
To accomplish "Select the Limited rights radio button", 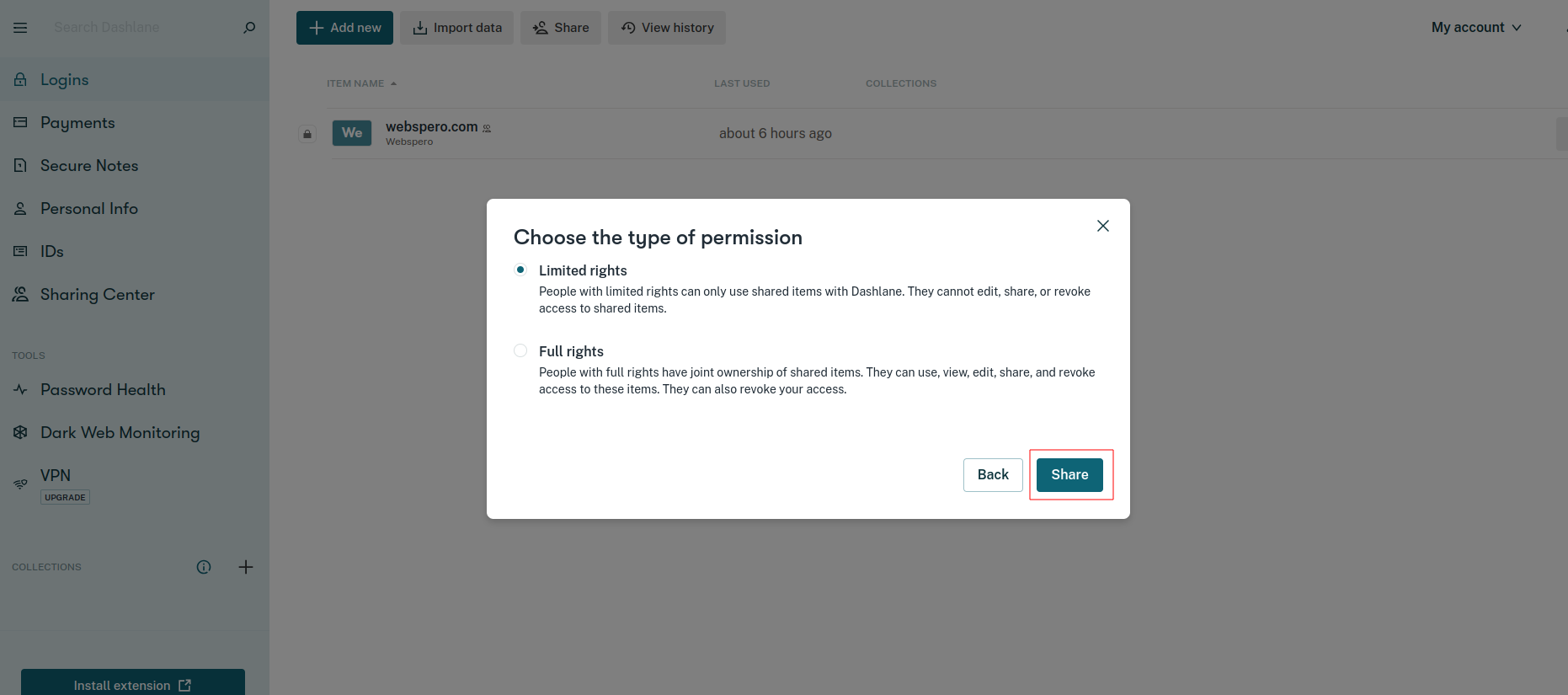I will tap(520, 270).
